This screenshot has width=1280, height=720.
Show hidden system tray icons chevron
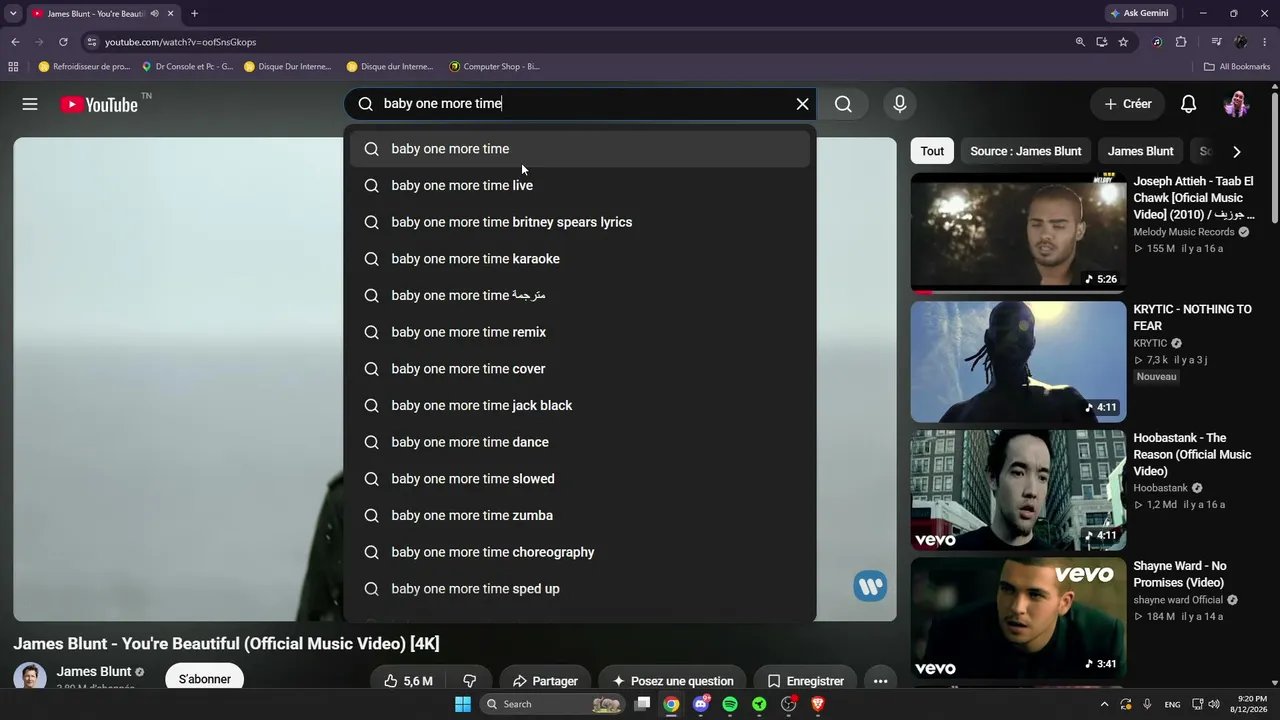(x=1102, y=704)
